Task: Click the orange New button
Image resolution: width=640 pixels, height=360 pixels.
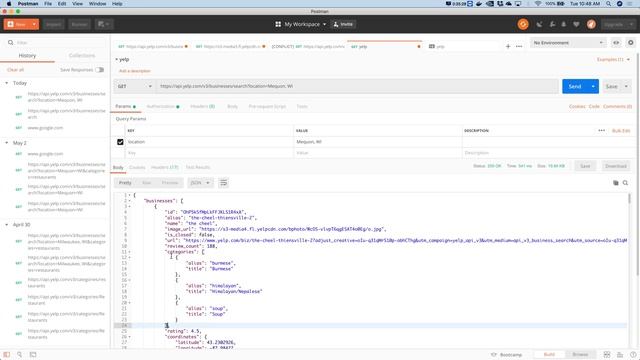Action: (x=17, y=24)
